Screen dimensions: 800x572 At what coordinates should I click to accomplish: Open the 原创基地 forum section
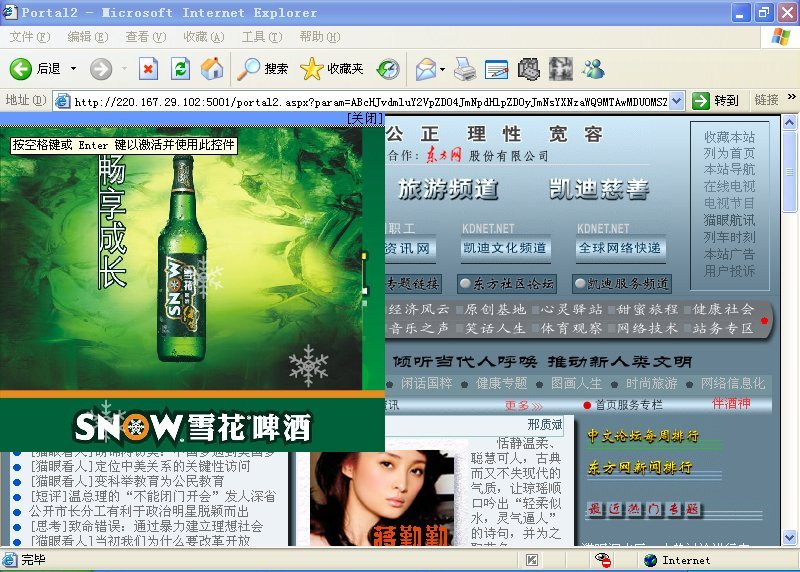coord(494,309)
